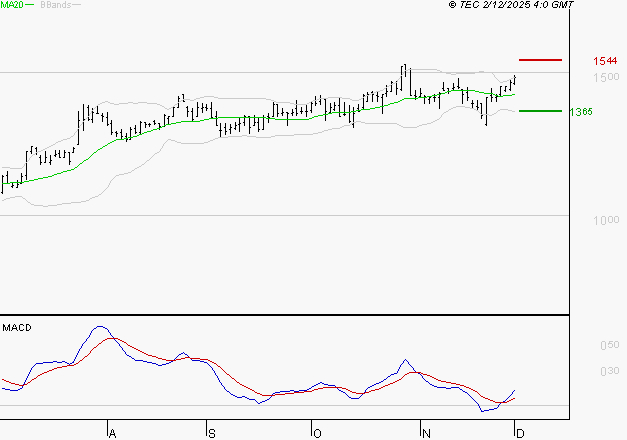
Task: Click the red 1544 resistance value
Action: pos(605,61)
